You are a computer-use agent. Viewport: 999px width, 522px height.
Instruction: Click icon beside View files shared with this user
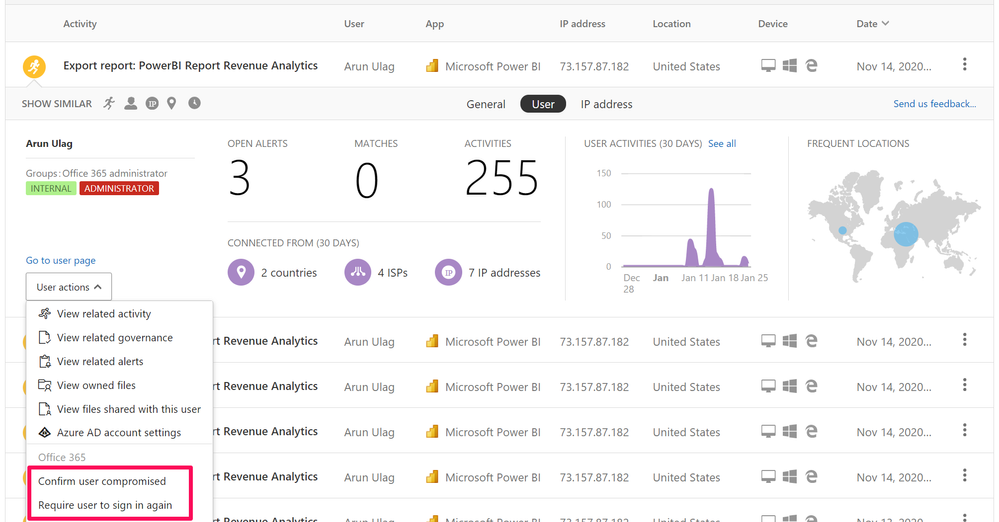[x=45, y=409]
